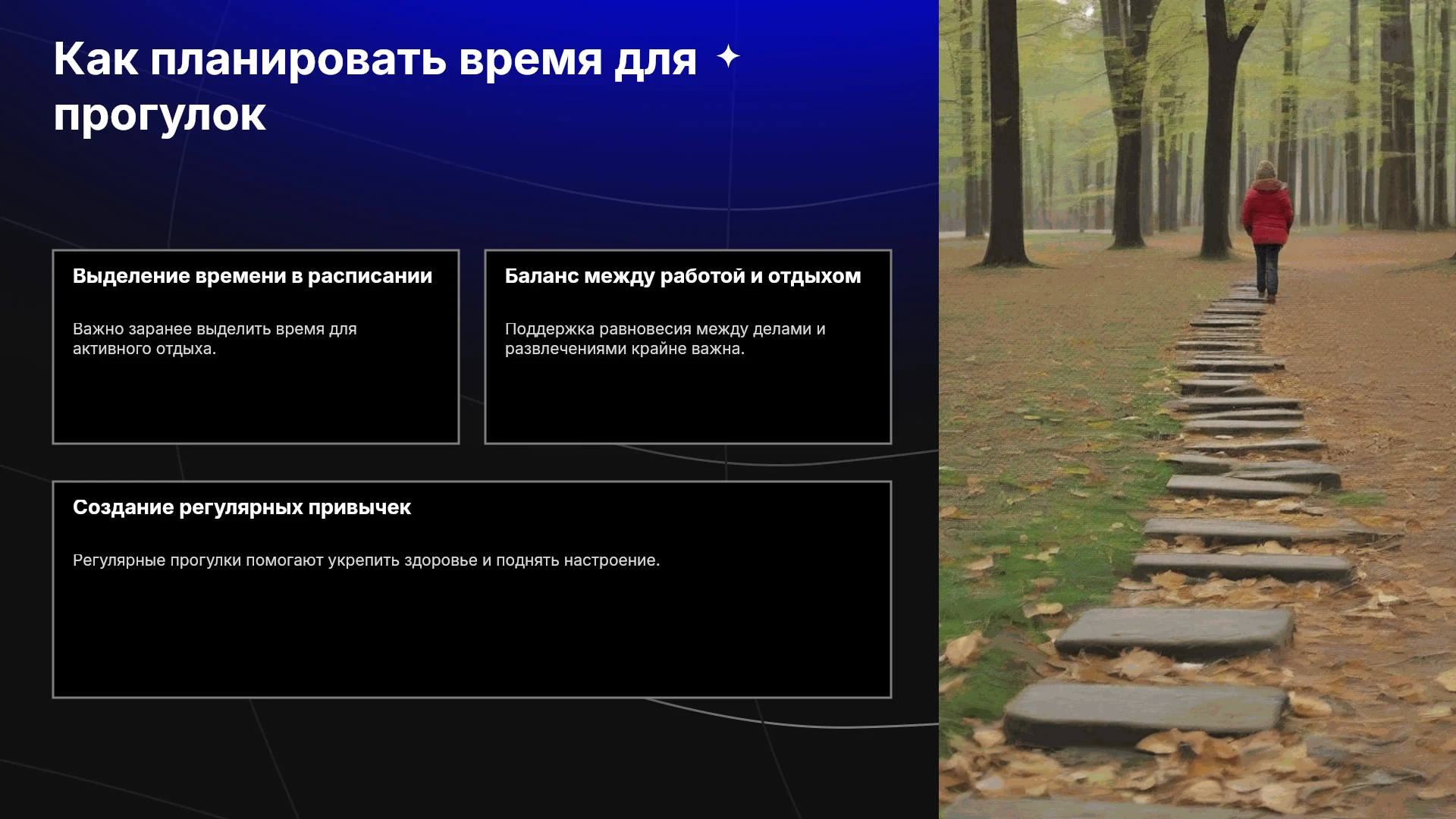Screen dimensions: 1456x819
Task: Click the empty lower area of the 'Выделение времени' card
Action: (x=256, y=402)
